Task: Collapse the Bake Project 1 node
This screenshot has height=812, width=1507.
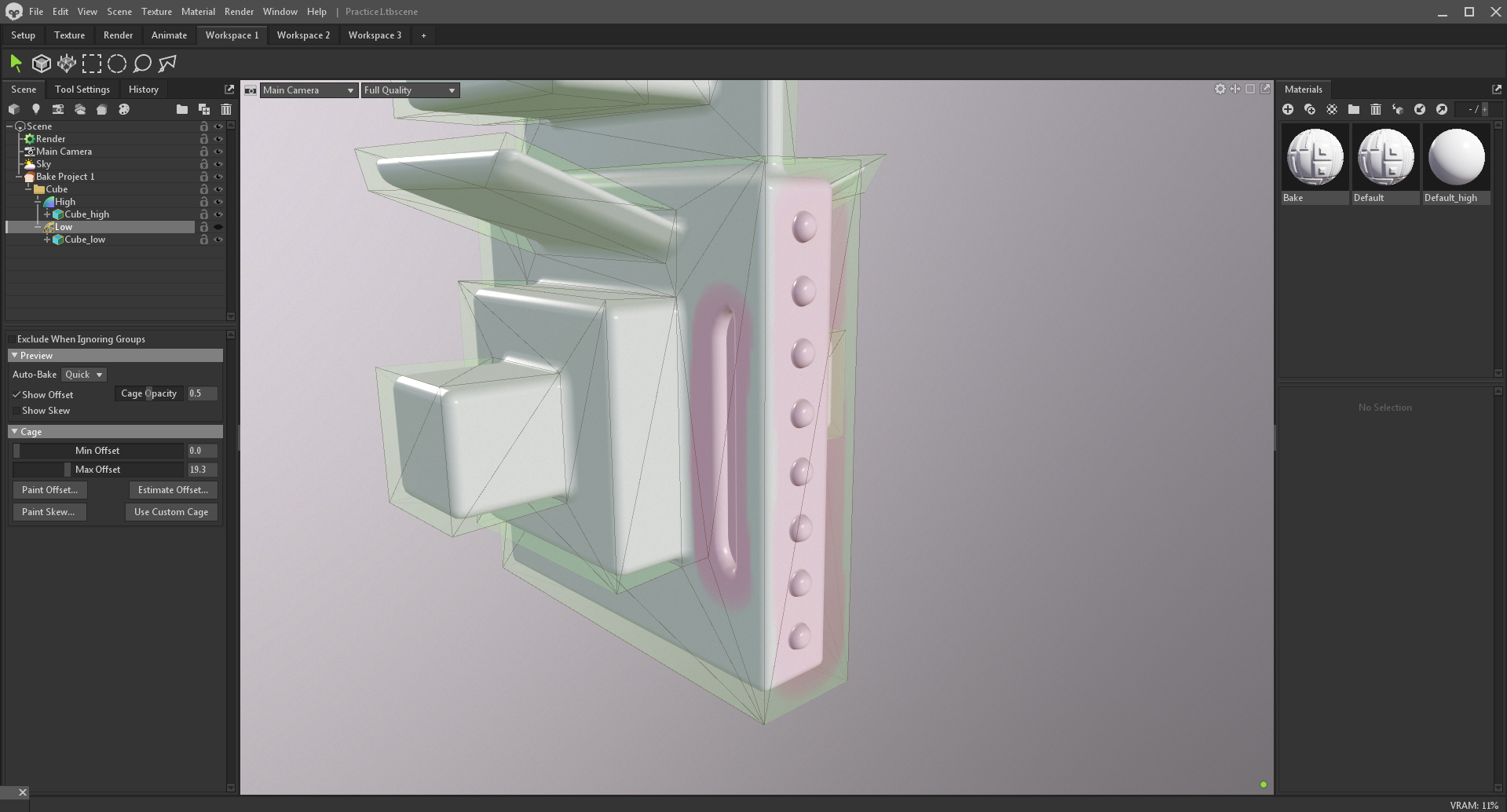Action: pyautogui.click(x=19, y=177)
